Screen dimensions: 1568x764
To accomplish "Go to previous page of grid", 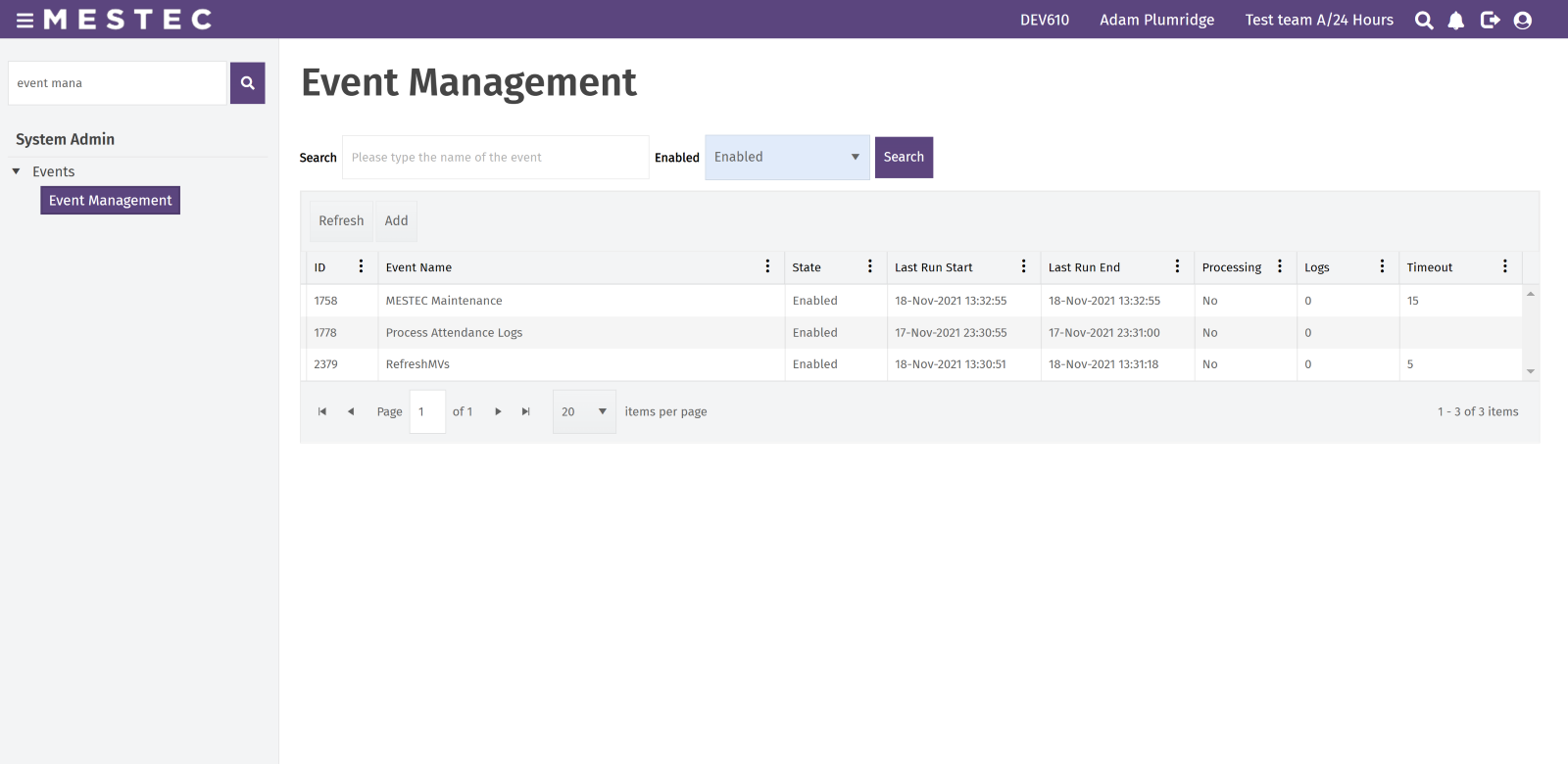I will click(x=351, y=412).
